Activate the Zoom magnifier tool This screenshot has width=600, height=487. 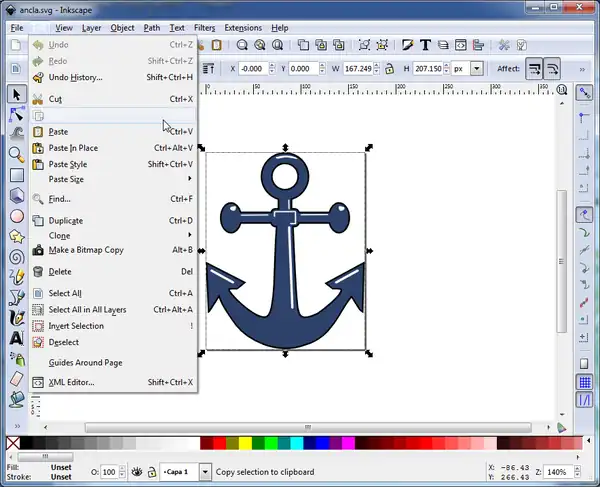[16, 154]
